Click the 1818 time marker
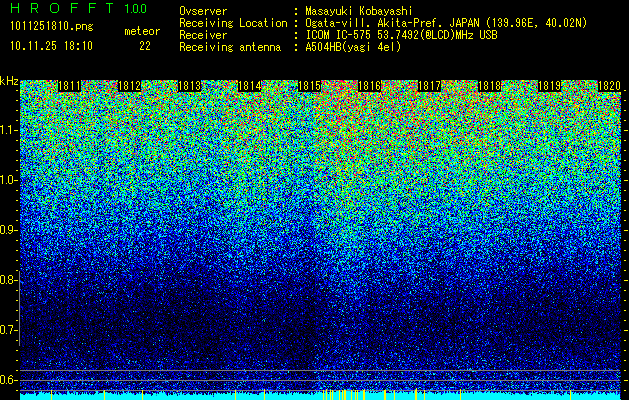The height and width of the screenshot is (400, 629). point(489,86)
